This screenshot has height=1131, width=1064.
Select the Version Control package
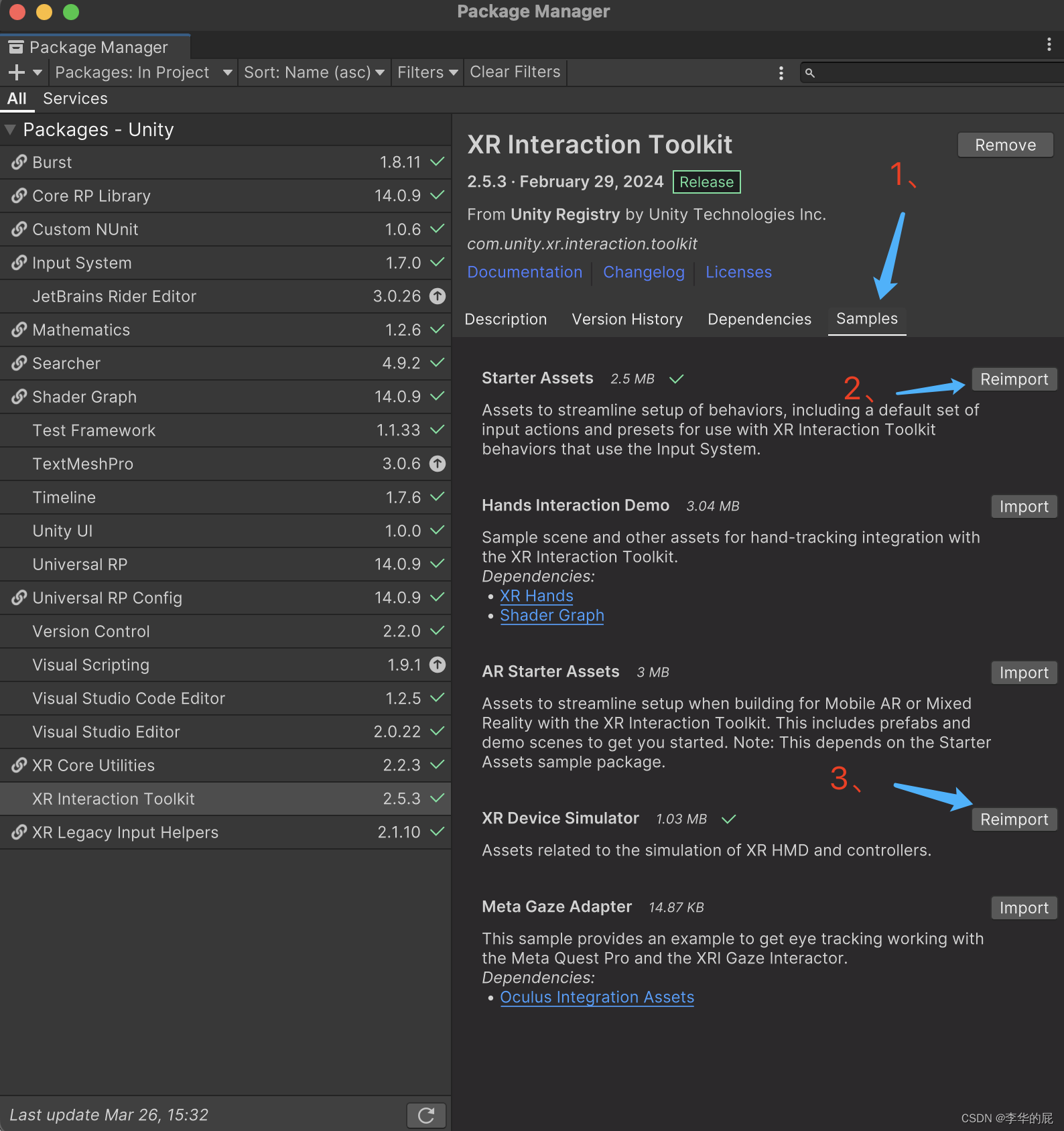(x=225, y=631)
